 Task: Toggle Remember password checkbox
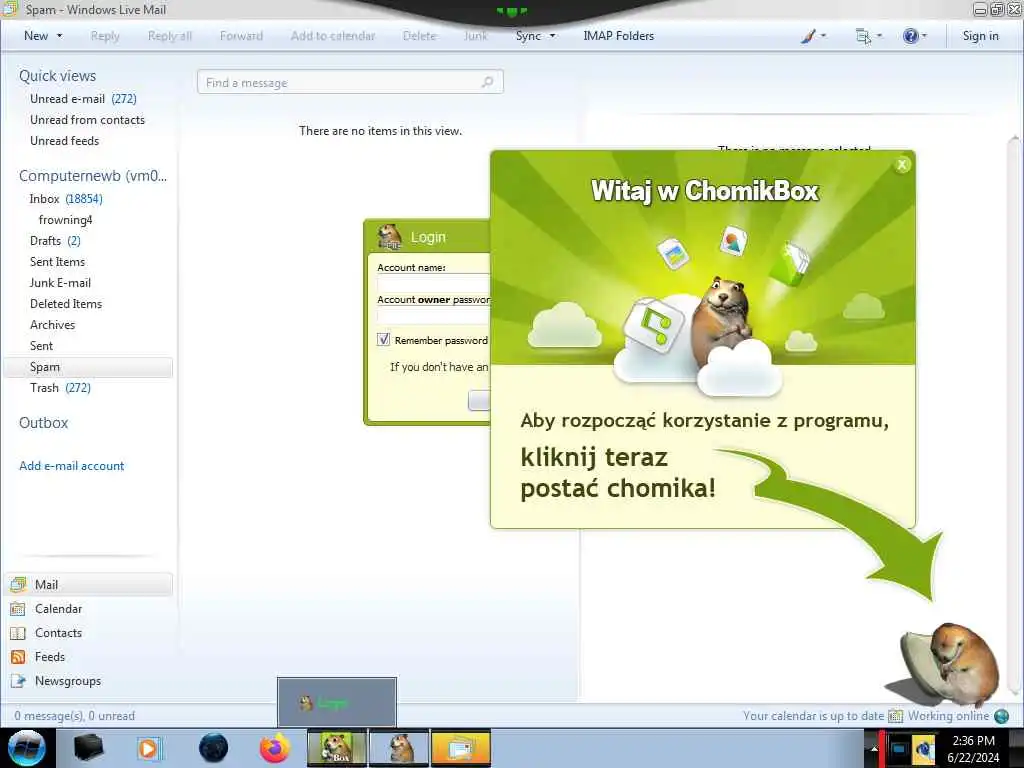tap(383, 340)
